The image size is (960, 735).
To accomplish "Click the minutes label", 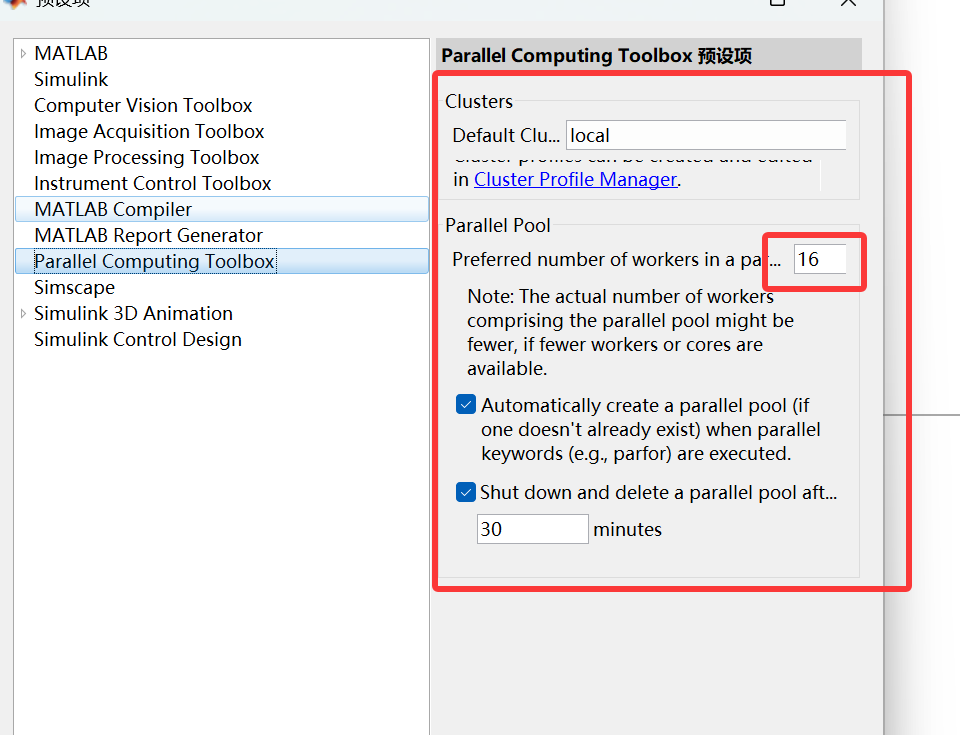I will tap(628, 530).
